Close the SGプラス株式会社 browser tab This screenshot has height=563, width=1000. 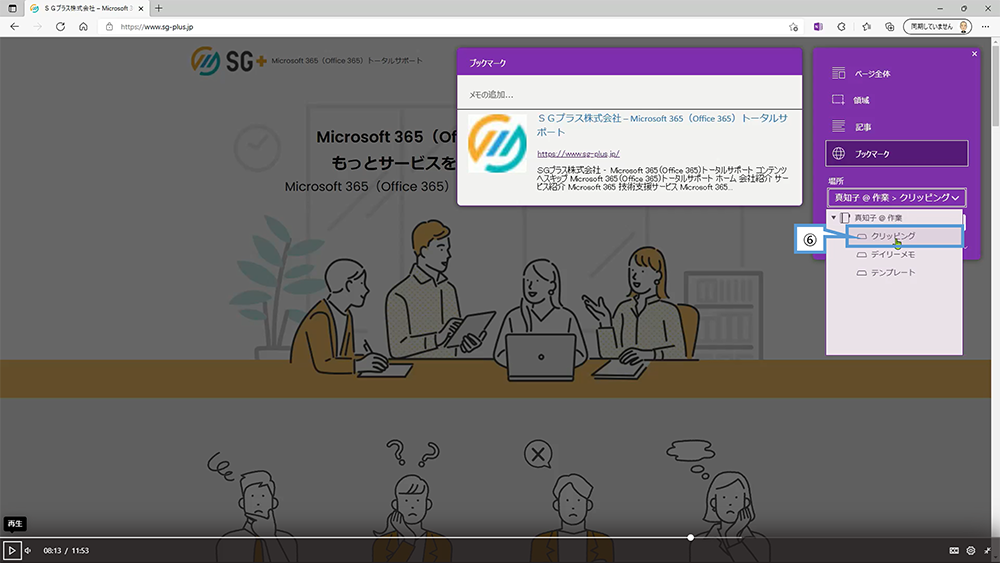[141, 8]
